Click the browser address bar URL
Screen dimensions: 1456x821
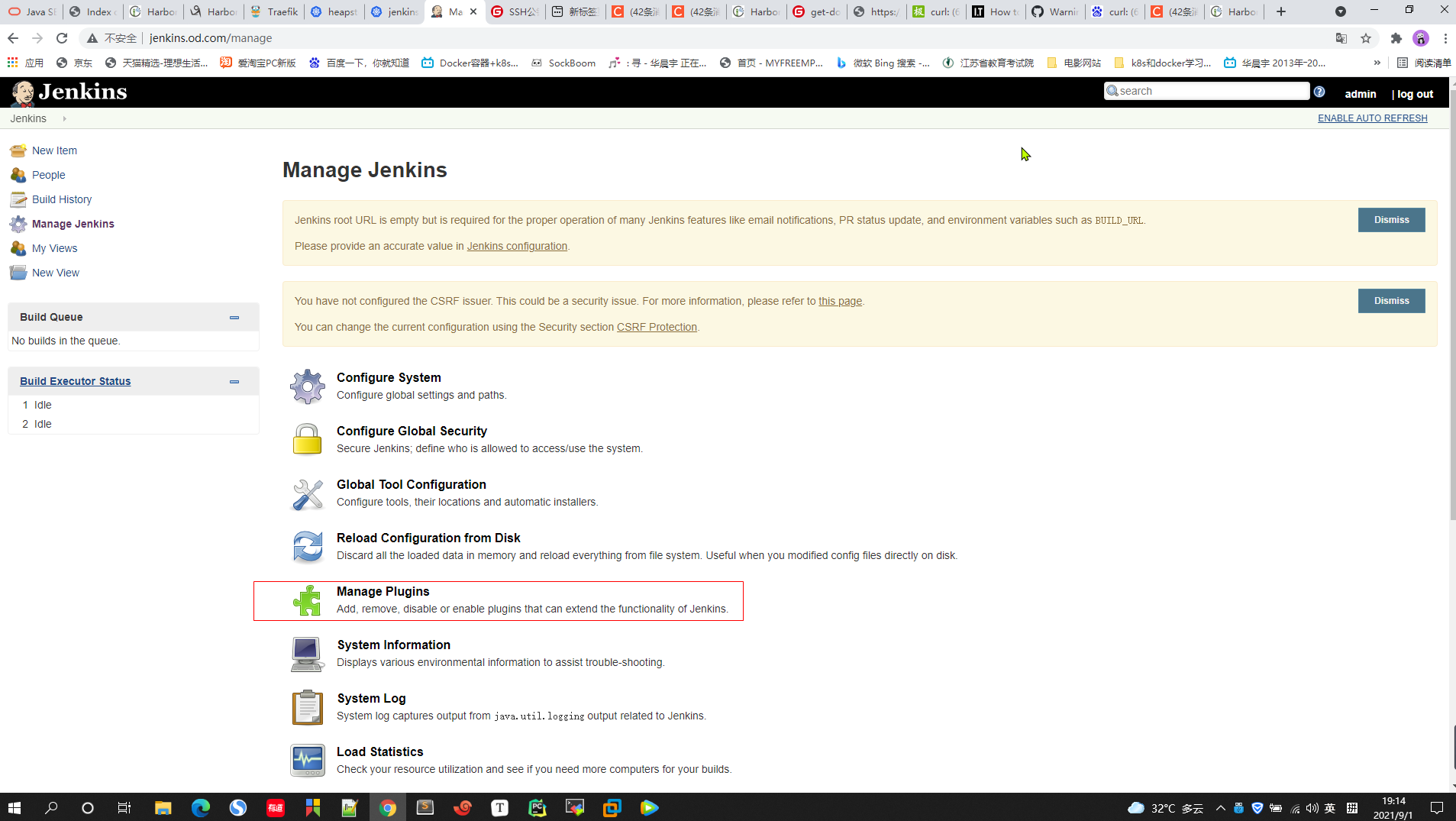tap(211, 38)
